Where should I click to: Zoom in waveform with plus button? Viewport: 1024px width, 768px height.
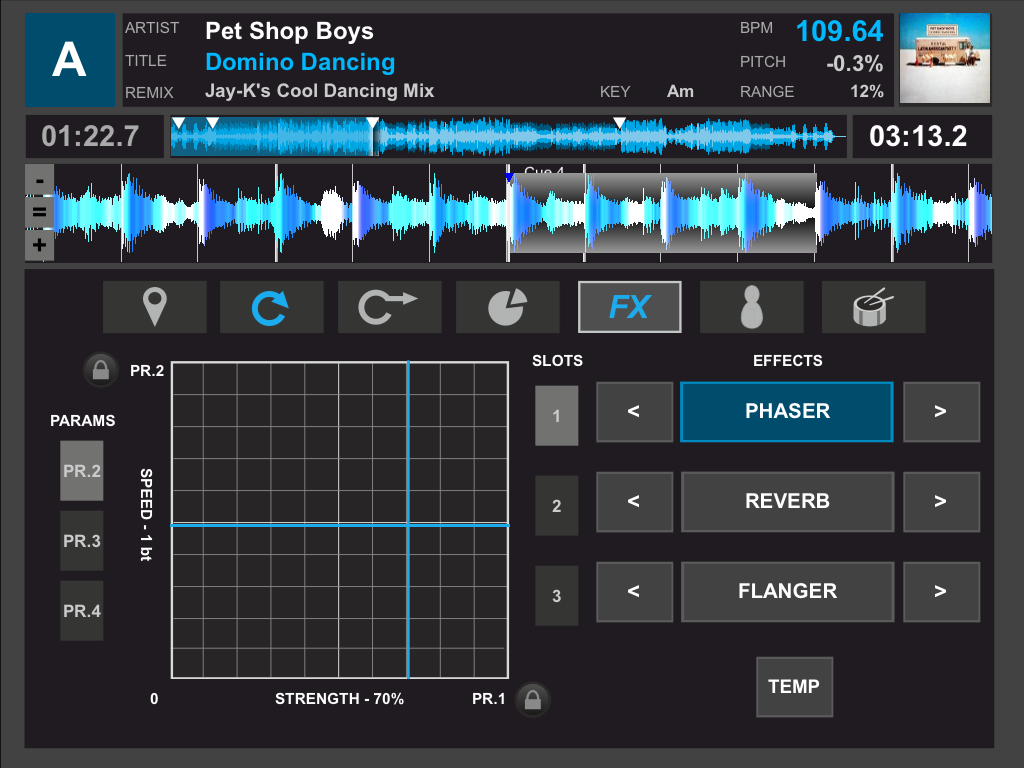[x=39, y=245]
